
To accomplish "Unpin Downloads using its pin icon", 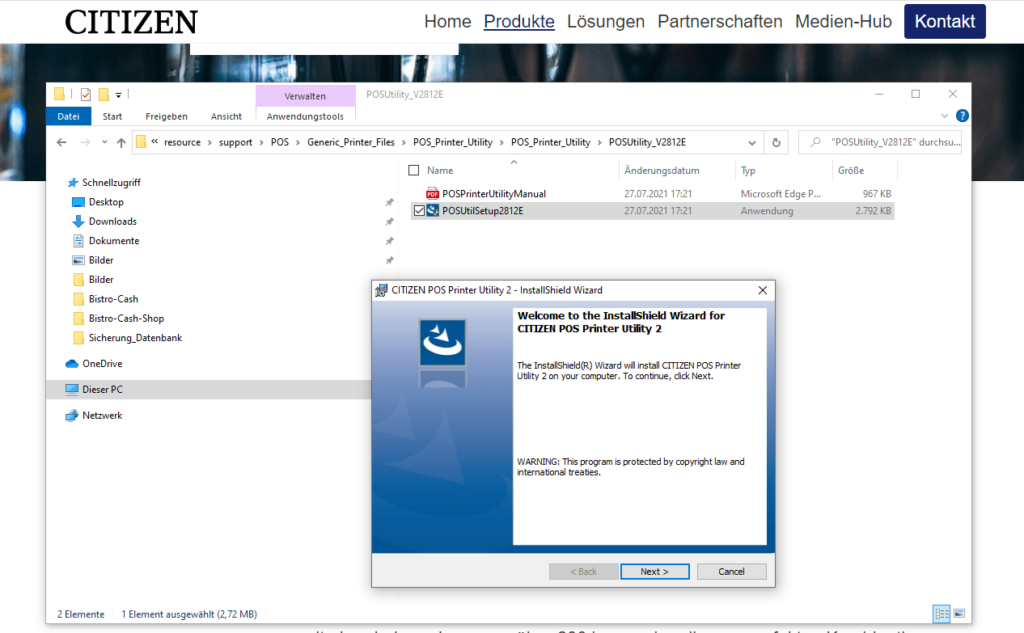I will 389,222.
